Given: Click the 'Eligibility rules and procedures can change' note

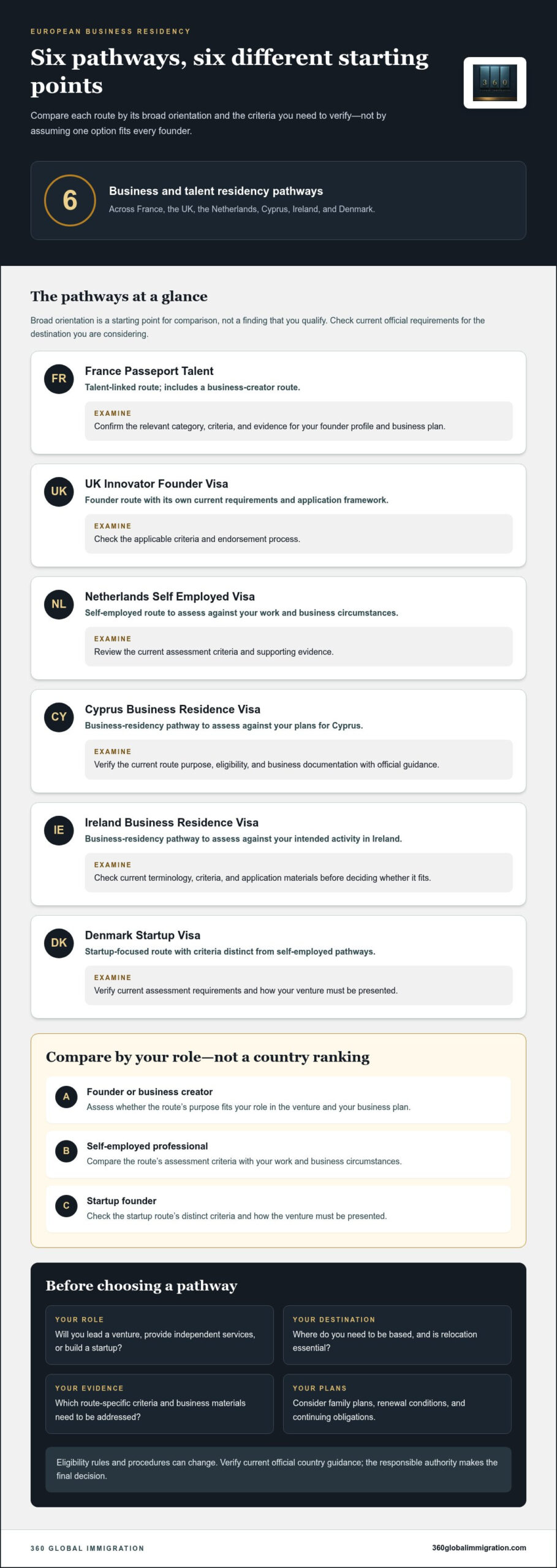Looking at the screenshot, I should (x=278, y=1469).
